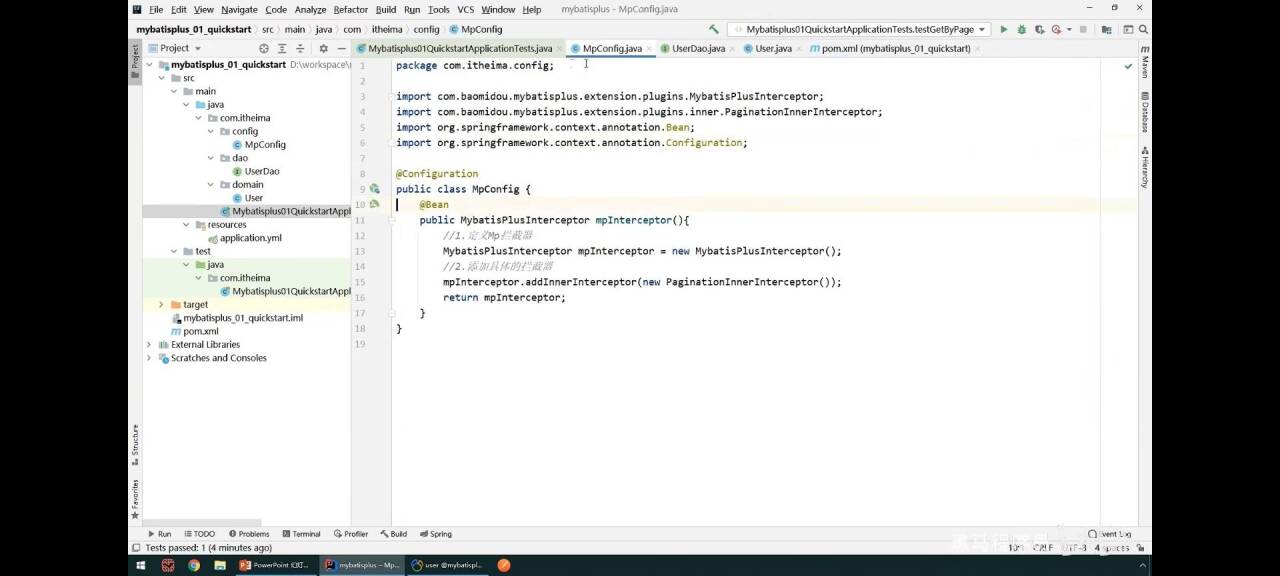This screenshot has width=1280, height=576.
Task: Click tool windows quick-access icon in status bar
Action: click(135, 548)
